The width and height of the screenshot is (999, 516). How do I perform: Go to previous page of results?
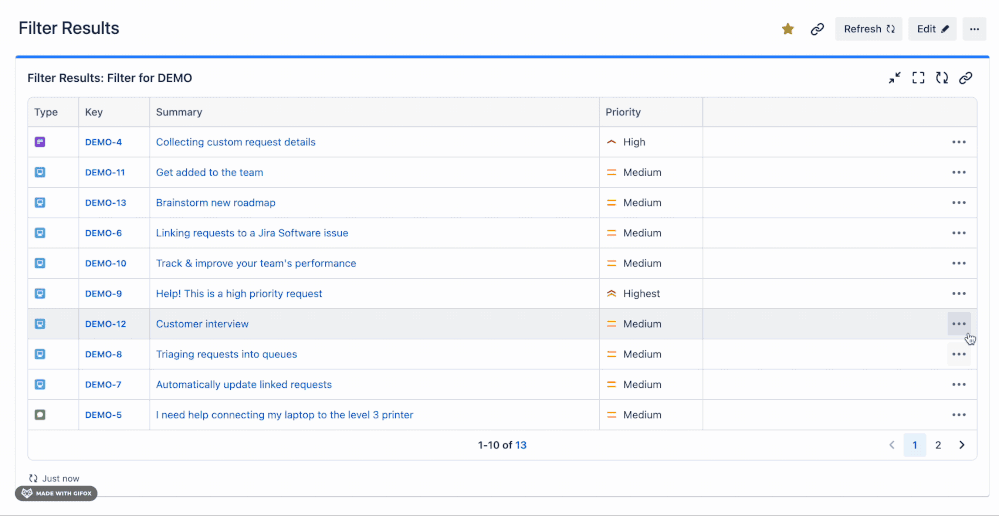[892, 445]
